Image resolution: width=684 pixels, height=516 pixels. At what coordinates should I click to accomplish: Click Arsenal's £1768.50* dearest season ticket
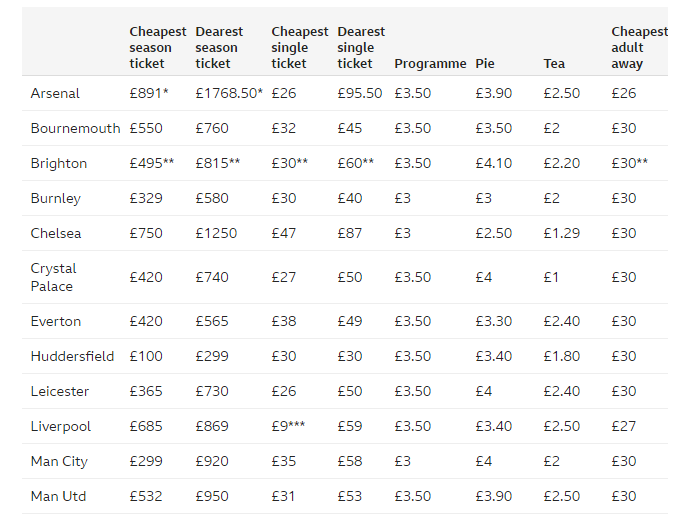[229, 93]
